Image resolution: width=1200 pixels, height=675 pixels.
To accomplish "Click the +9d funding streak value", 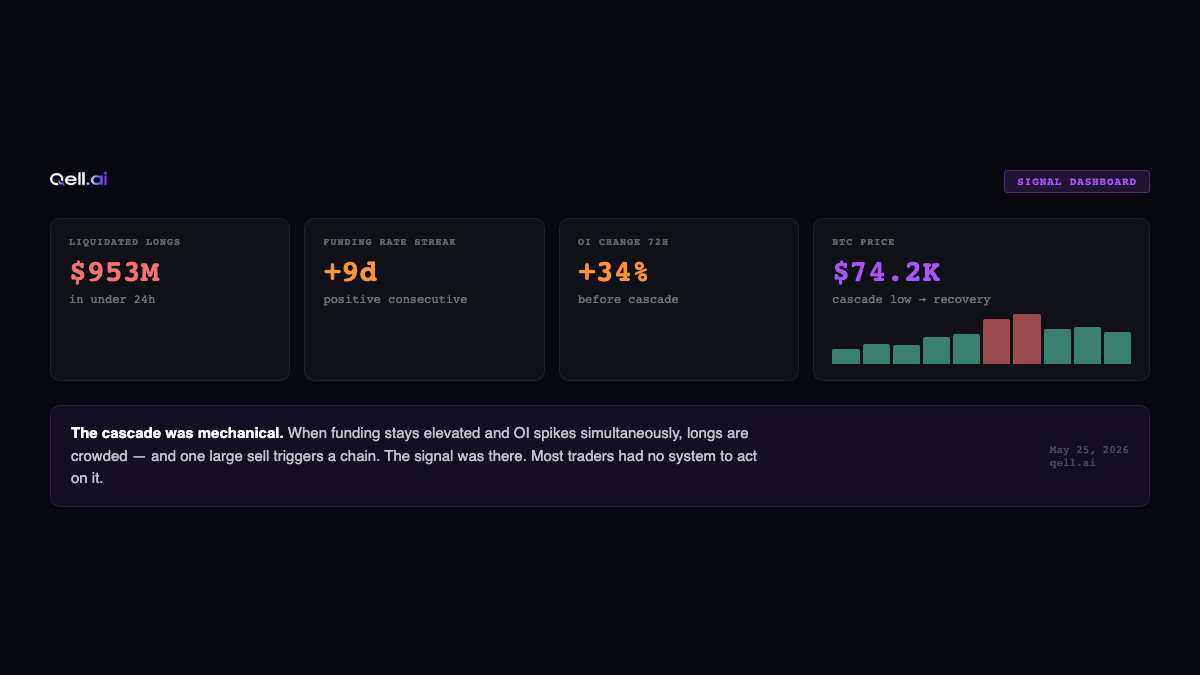I will coord(351,272).
